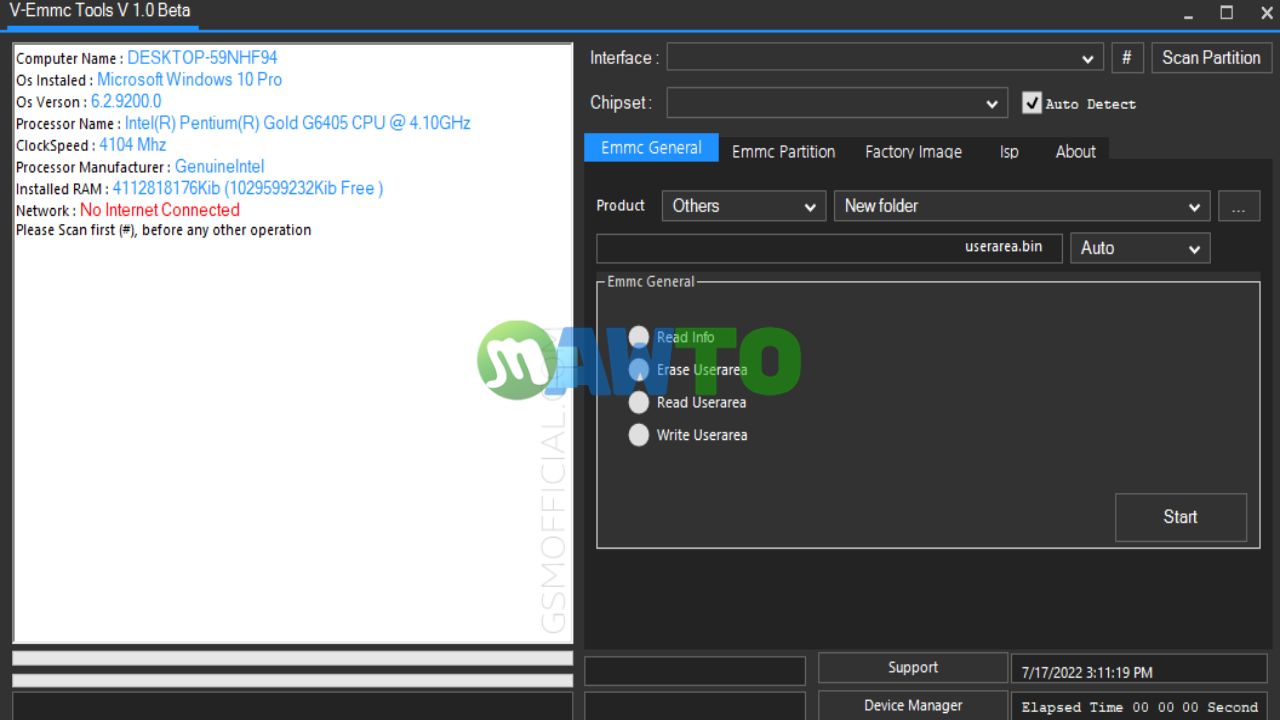Image resolution: width=1280 pixels, height=720 pixels.
Task: Switch to the Emmc Partition tab
Action: (783, 151)
